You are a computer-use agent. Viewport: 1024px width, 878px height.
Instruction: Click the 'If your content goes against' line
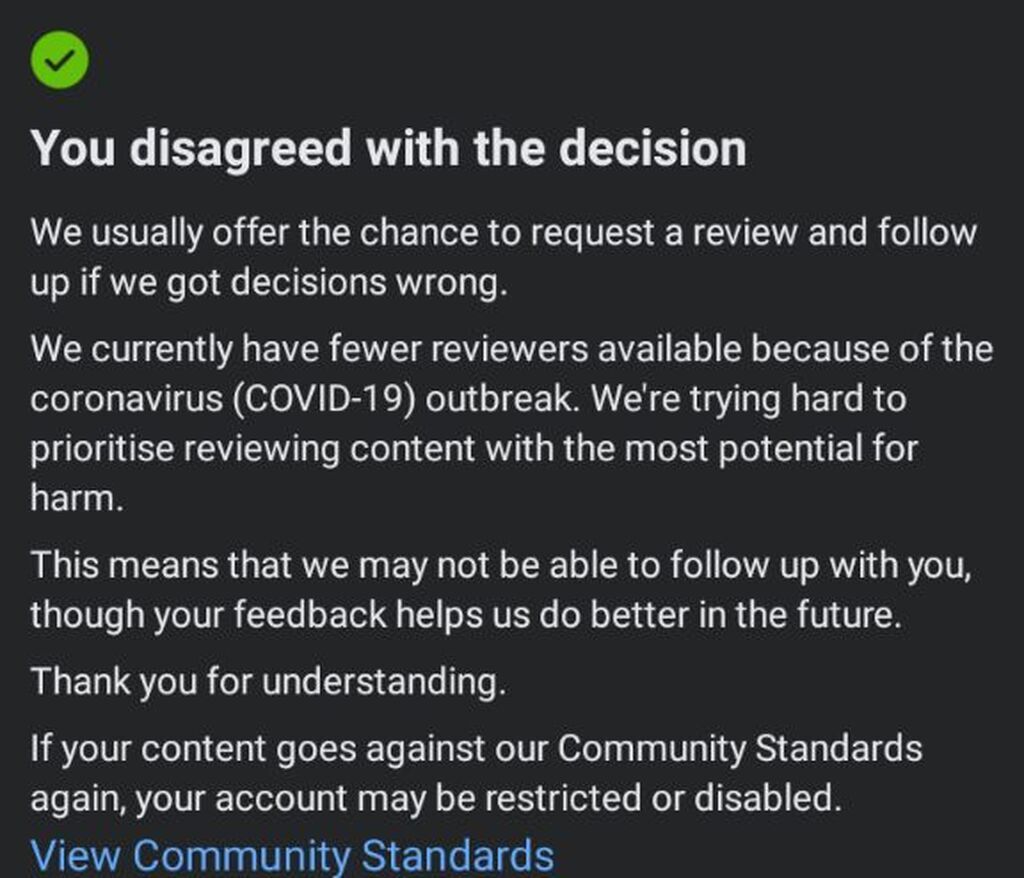tap(476, 749)
